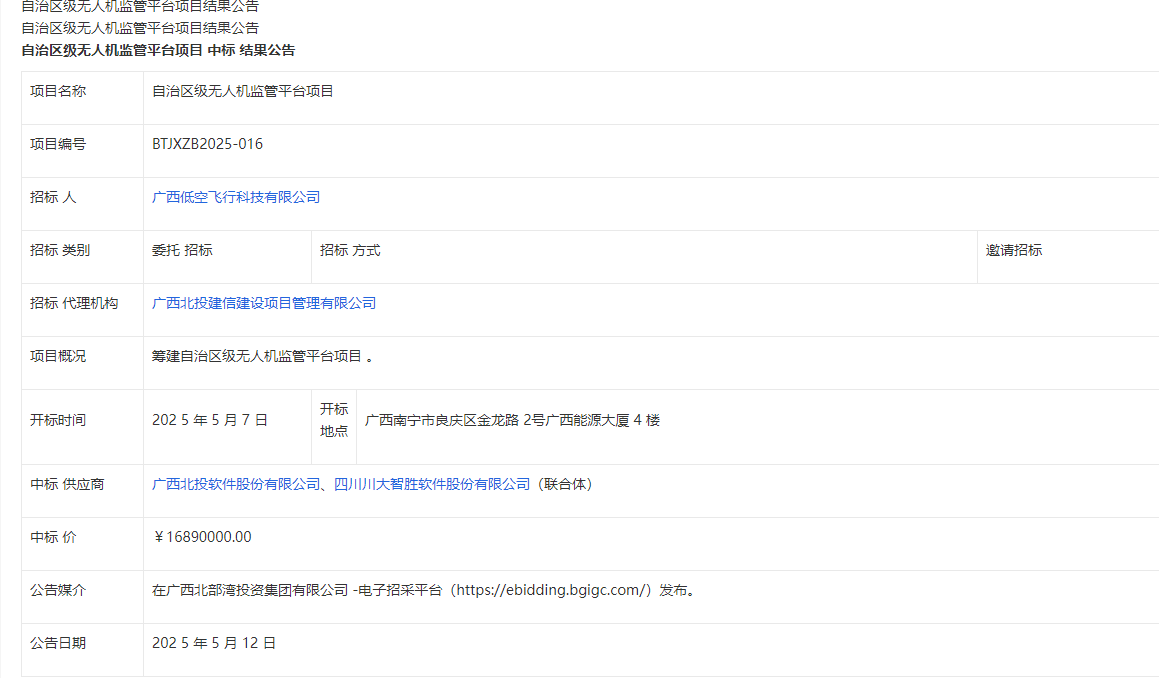The image size is (1159, 678).
Task: Click the announcement date 202 5 年 5 月 12 日
Action: pyautogui.click(x=214, y=643)
